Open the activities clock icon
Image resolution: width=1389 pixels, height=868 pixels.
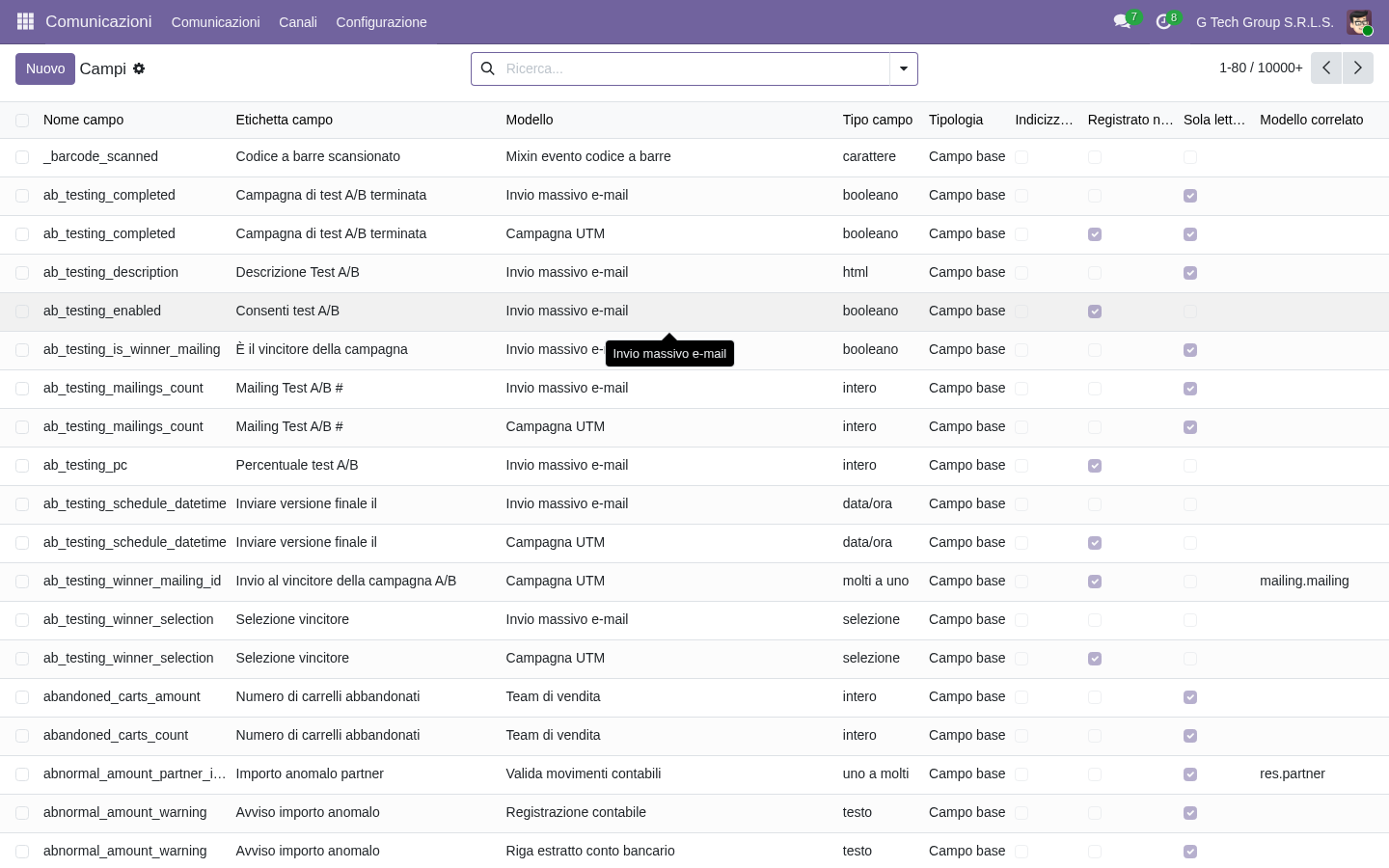click(1163, 21)
